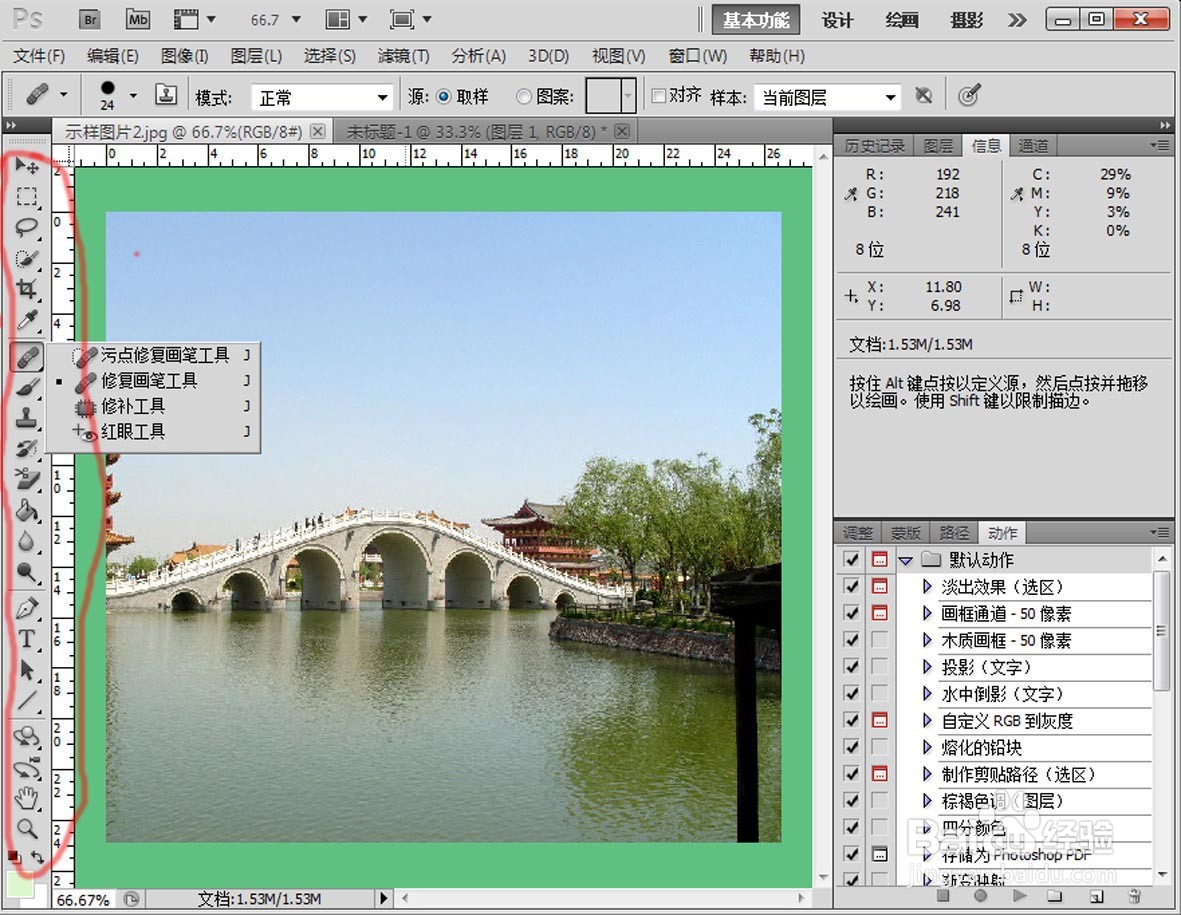The height and width of the screenshot is (915, 1181).
Task: Select the Eyedropper tool
Action: tap(27, 320)
